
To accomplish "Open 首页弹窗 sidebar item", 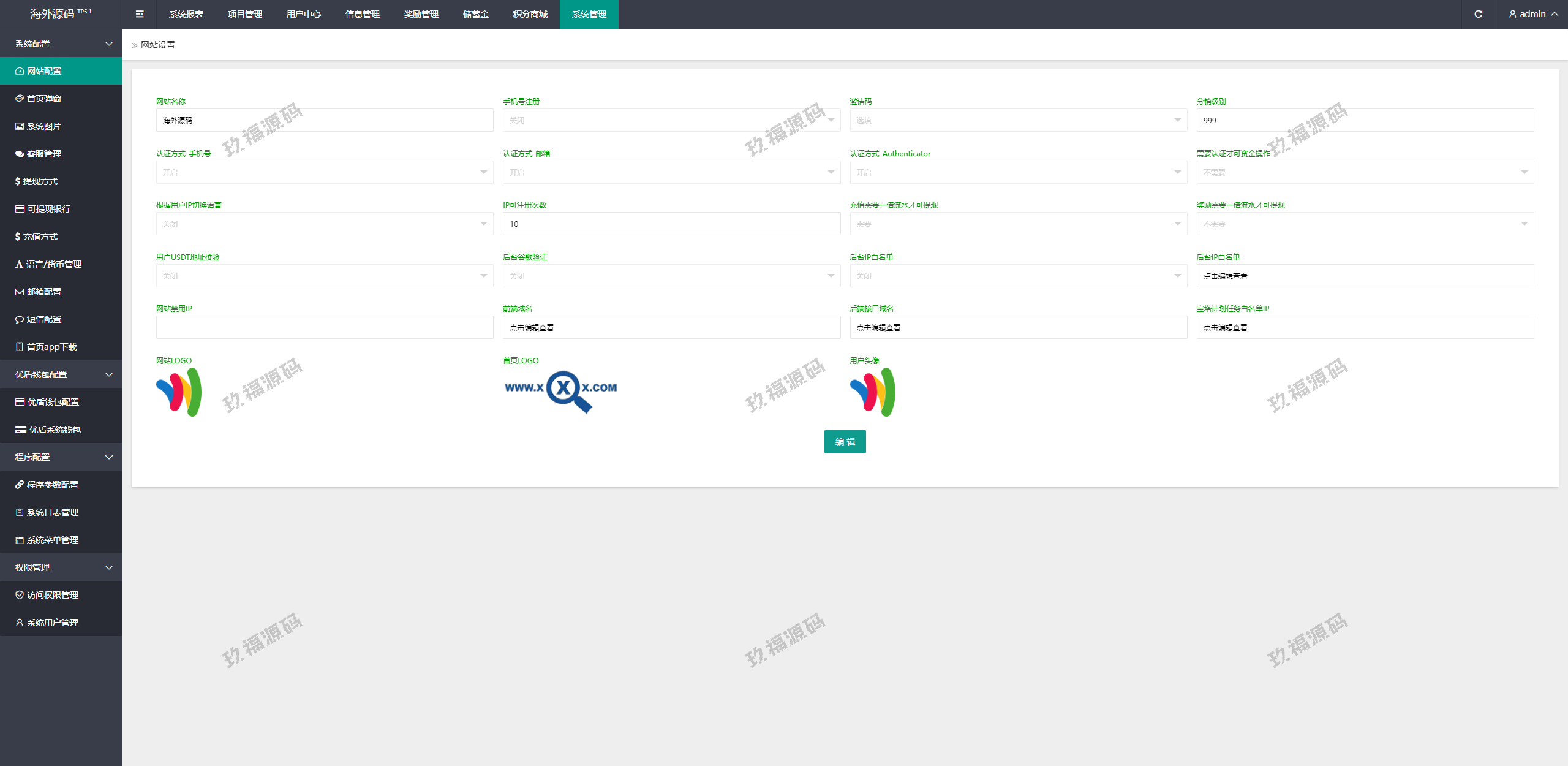I will pos(44,99).
